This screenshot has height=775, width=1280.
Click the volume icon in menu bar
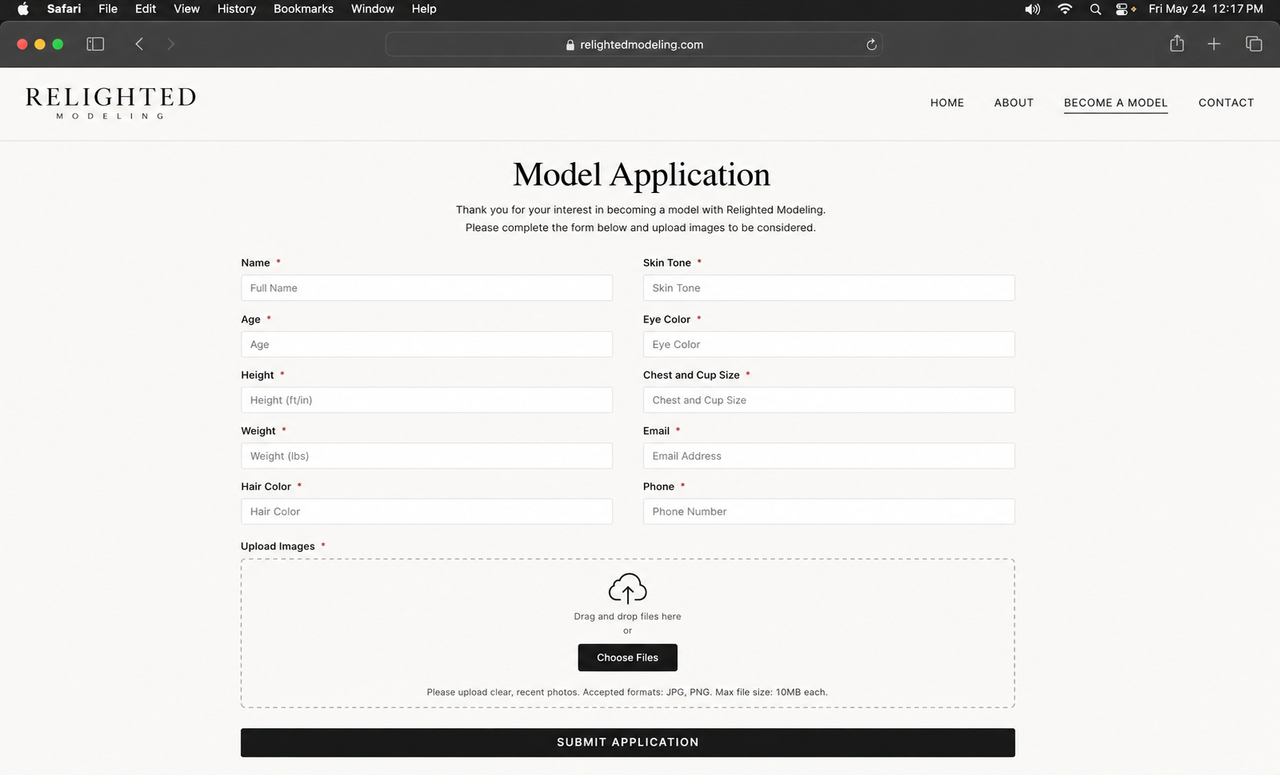(1032, 9)
